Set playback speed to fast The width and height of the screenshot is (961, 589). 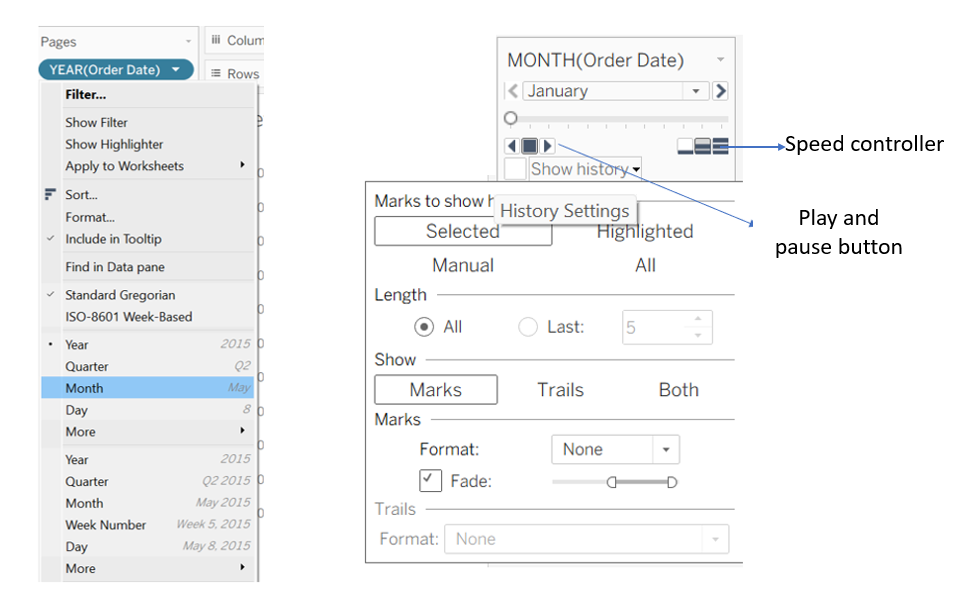[x=720, y=146]
